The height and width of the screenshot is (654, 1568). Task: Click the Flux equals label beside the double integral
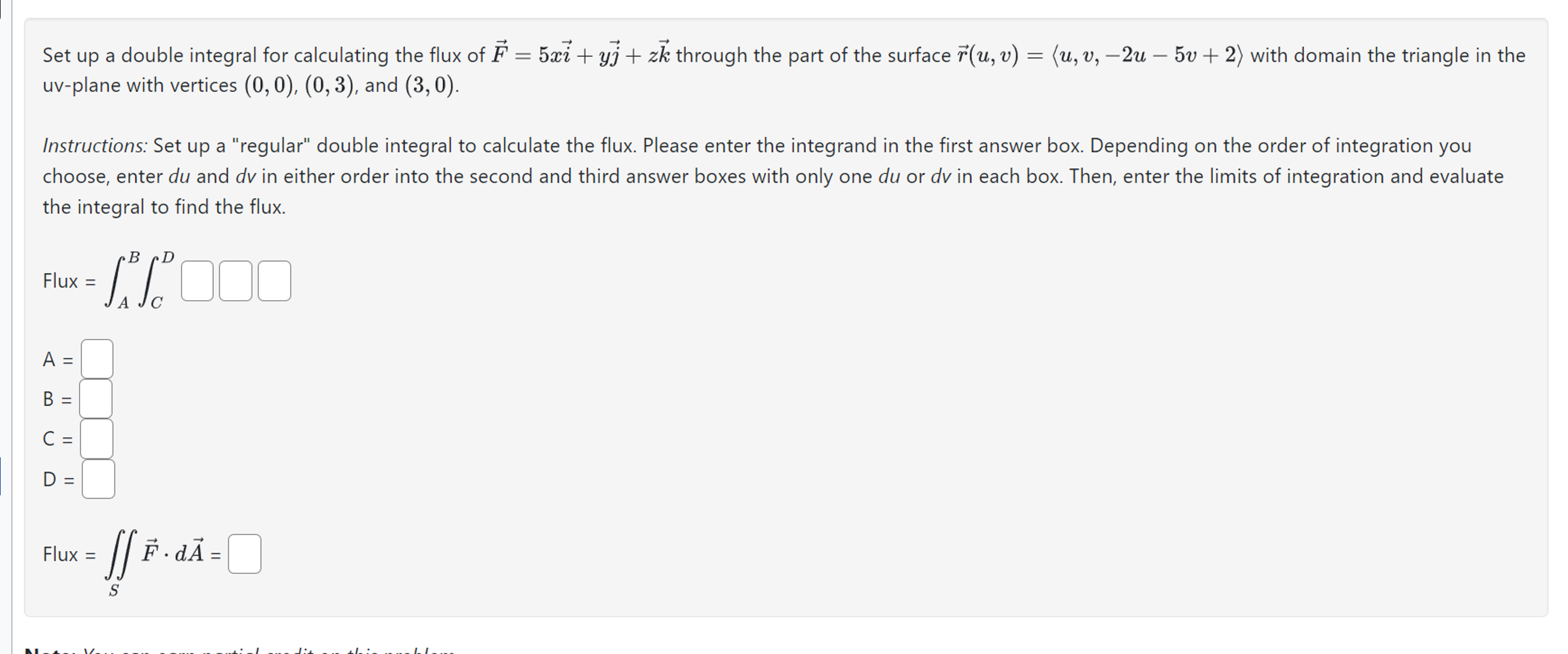coord(69,281)
